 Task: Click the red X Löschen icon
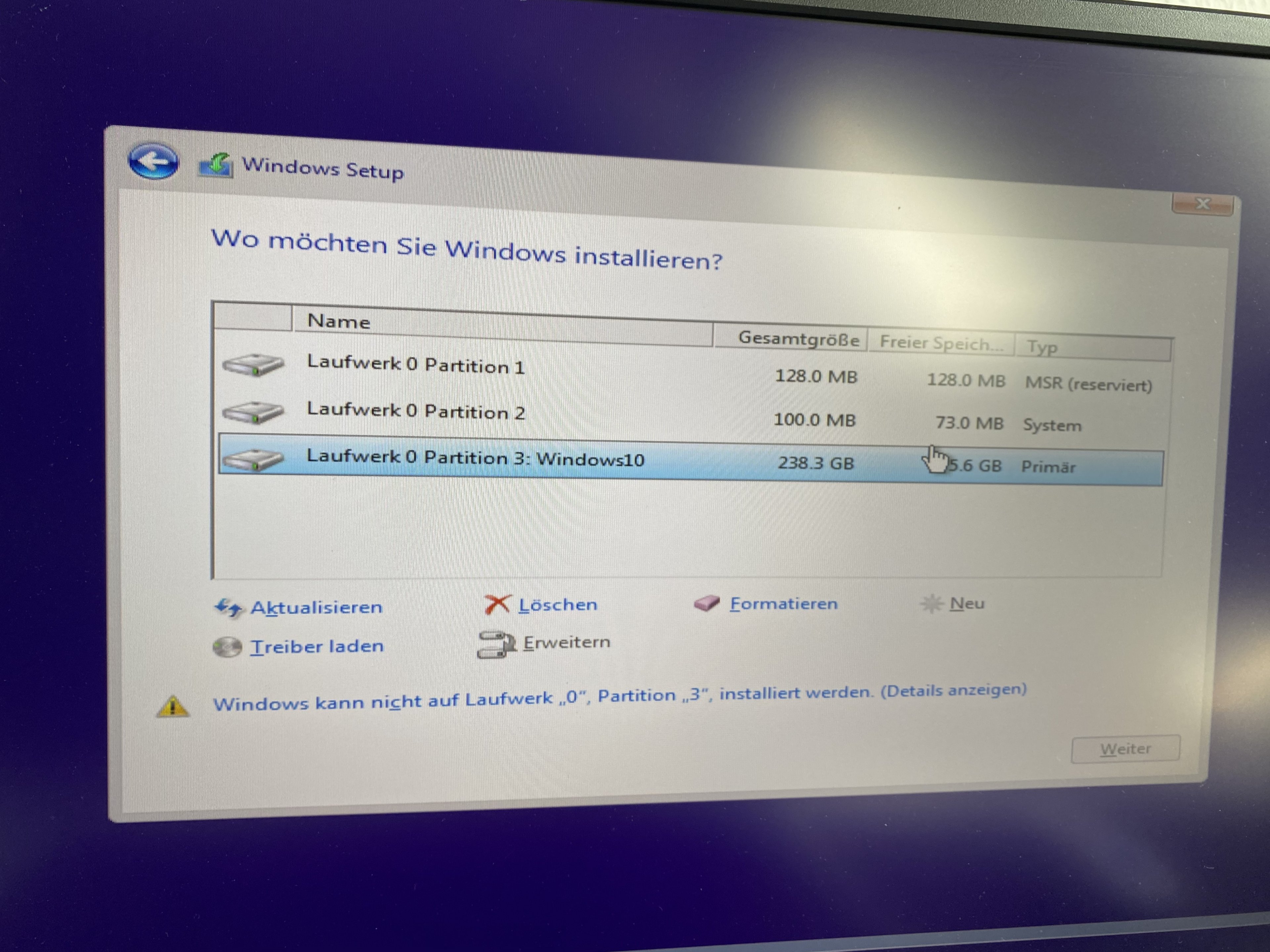tap(497, 604)
